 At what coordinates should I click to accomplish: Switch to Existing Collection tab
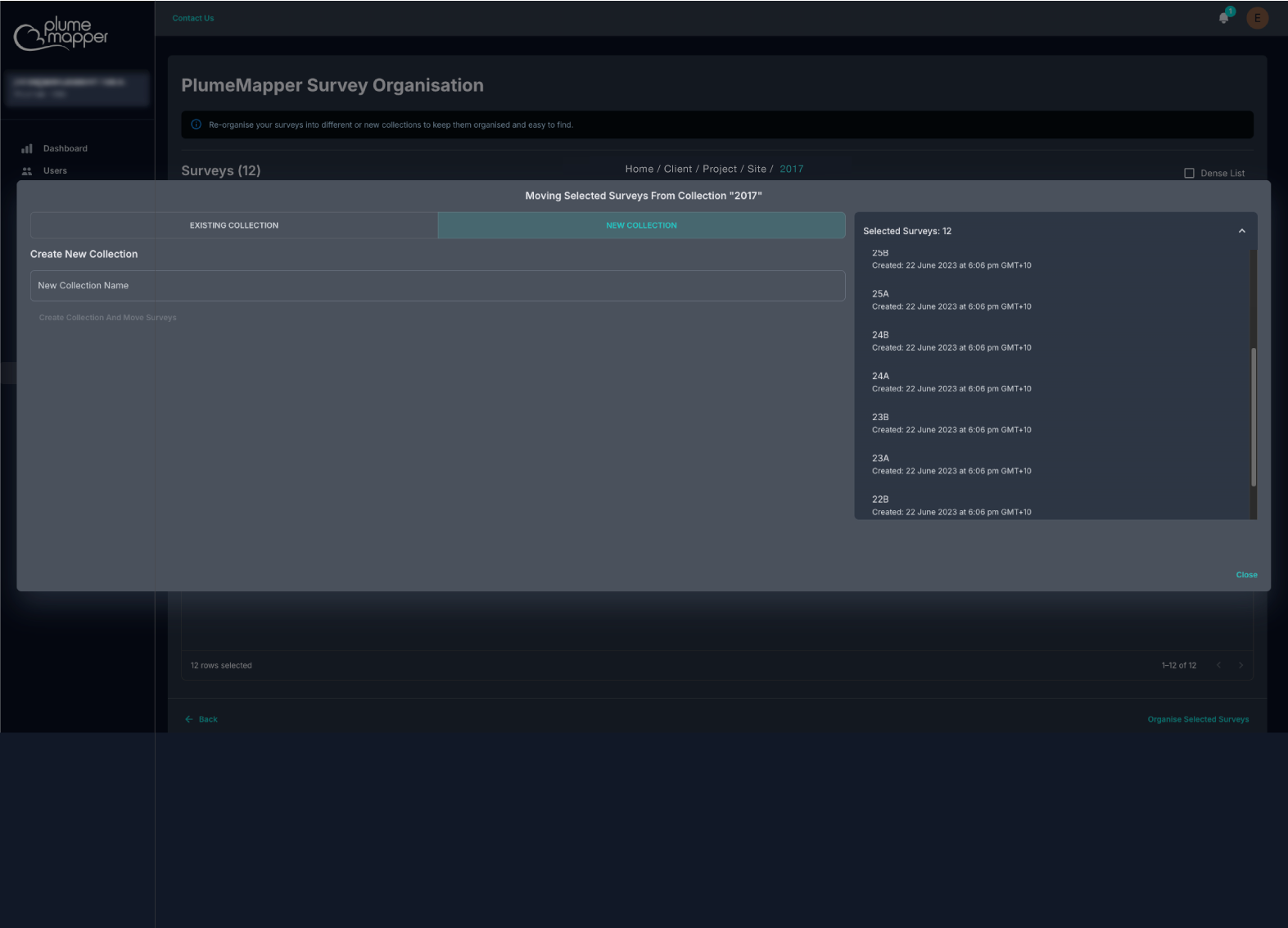[x=234, y=225]
